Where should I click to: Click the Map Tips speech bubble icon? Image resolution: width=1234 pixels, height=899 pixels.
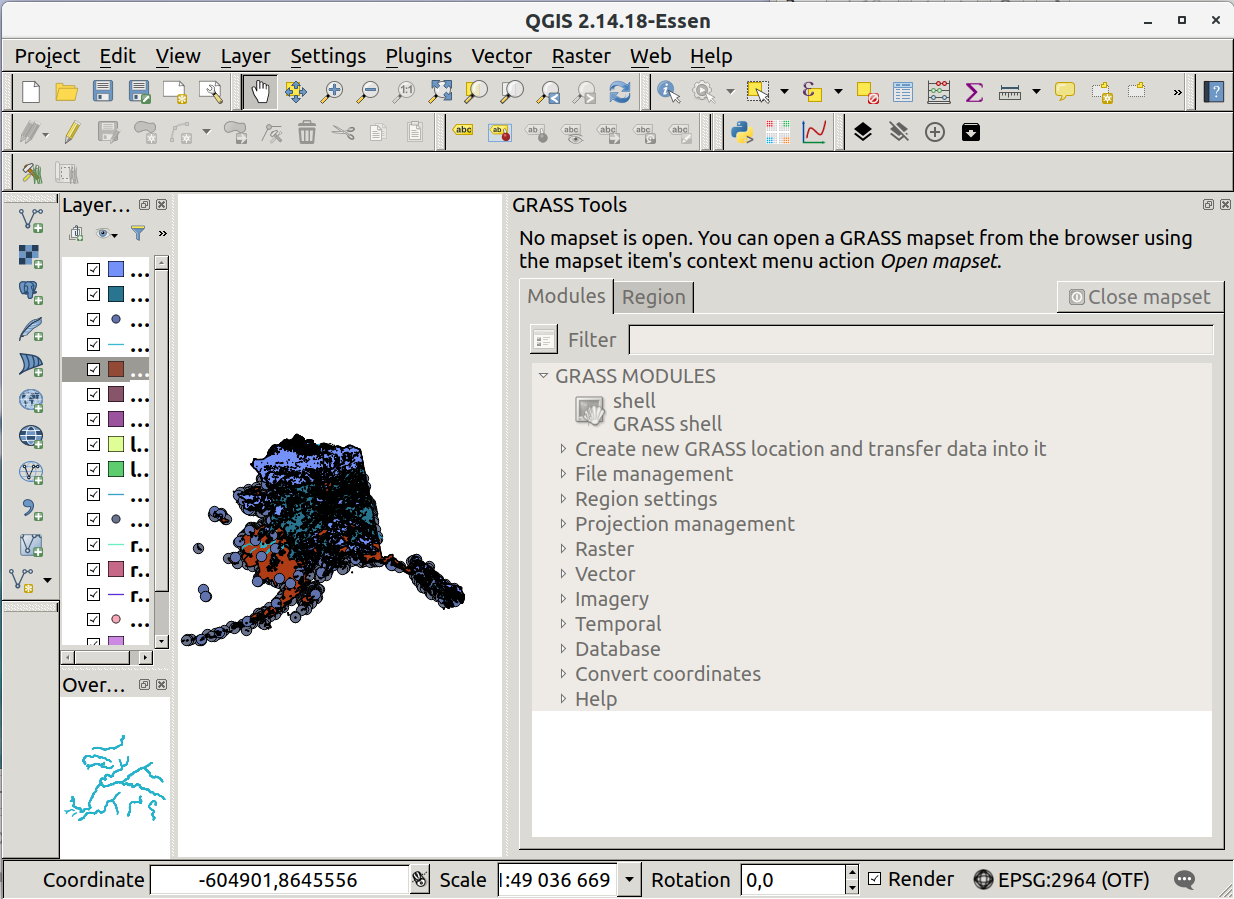point(1066,92)
